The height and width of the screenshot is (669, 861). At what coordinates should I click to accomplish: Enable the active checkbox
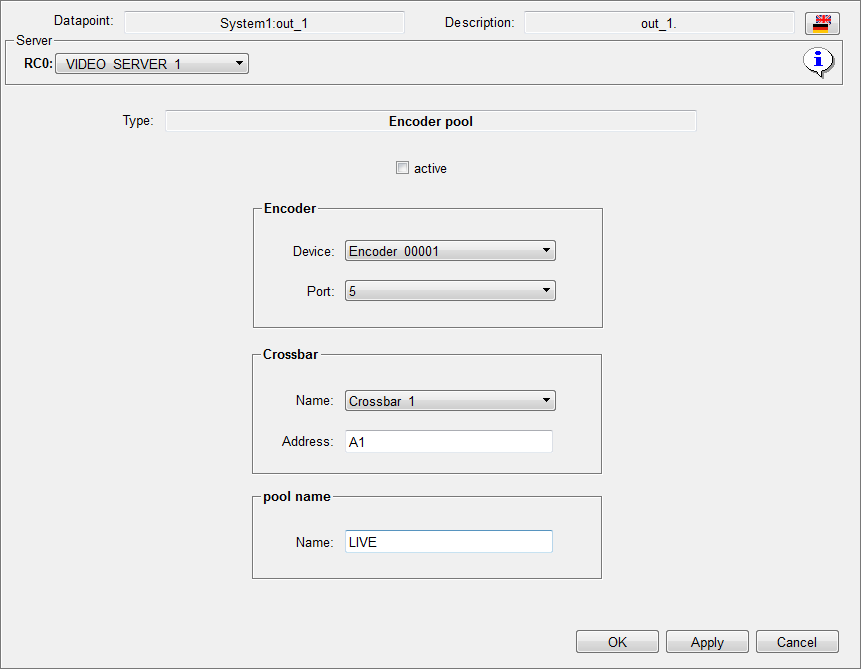pyautogui.click(x=403, y=168)
